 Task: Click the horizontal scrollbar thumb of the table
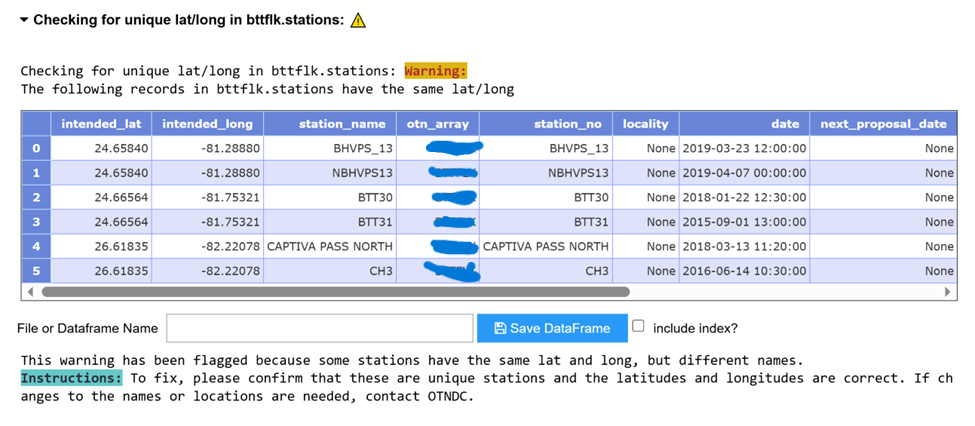336,291
